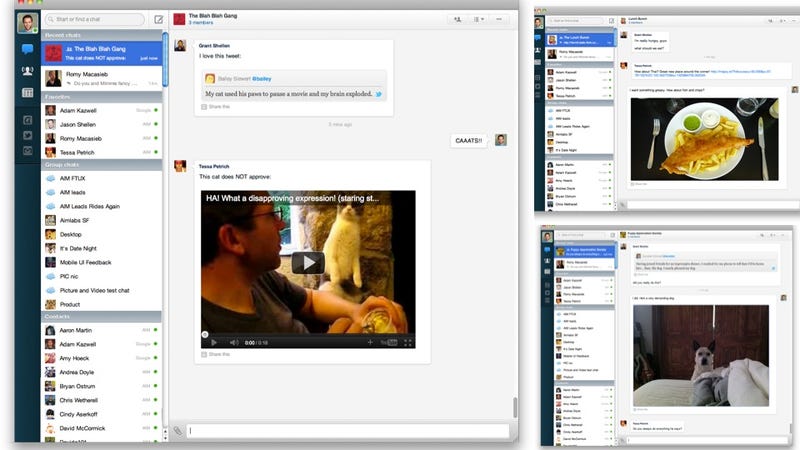Image resolution: width=800 pixels, height=450 pixels.
Task: Open the list view dropdown in header
Action: (478, 19)
